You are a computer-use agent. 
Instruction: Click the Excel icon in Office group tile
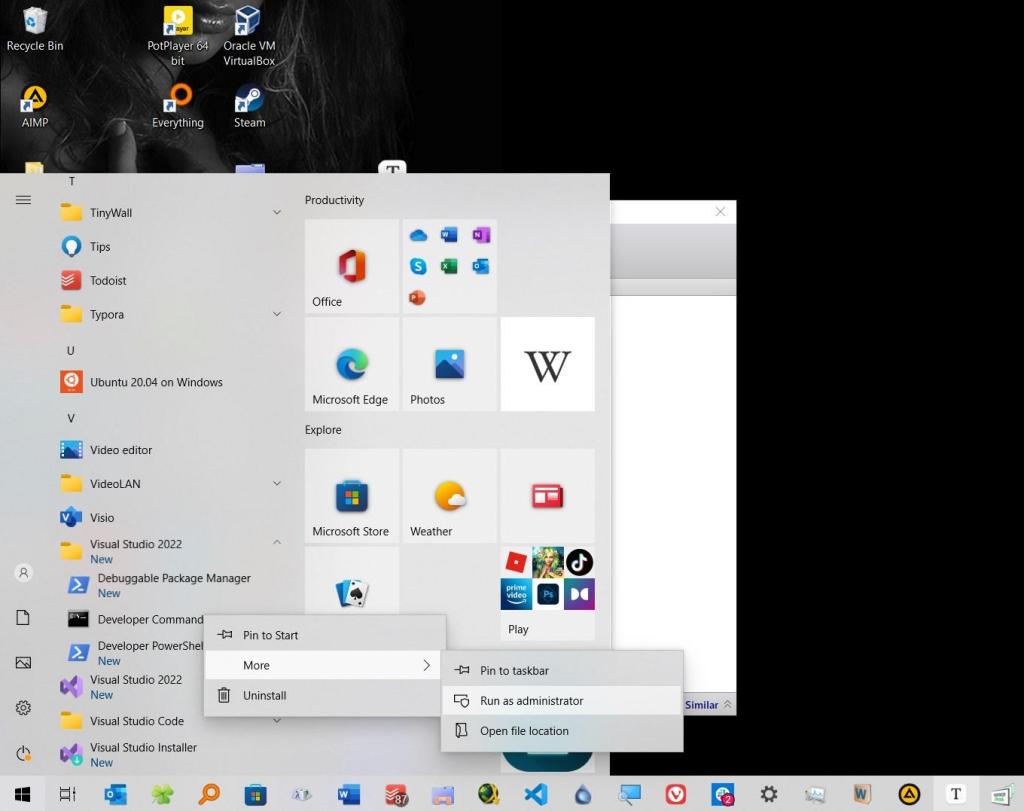(449, 266)
